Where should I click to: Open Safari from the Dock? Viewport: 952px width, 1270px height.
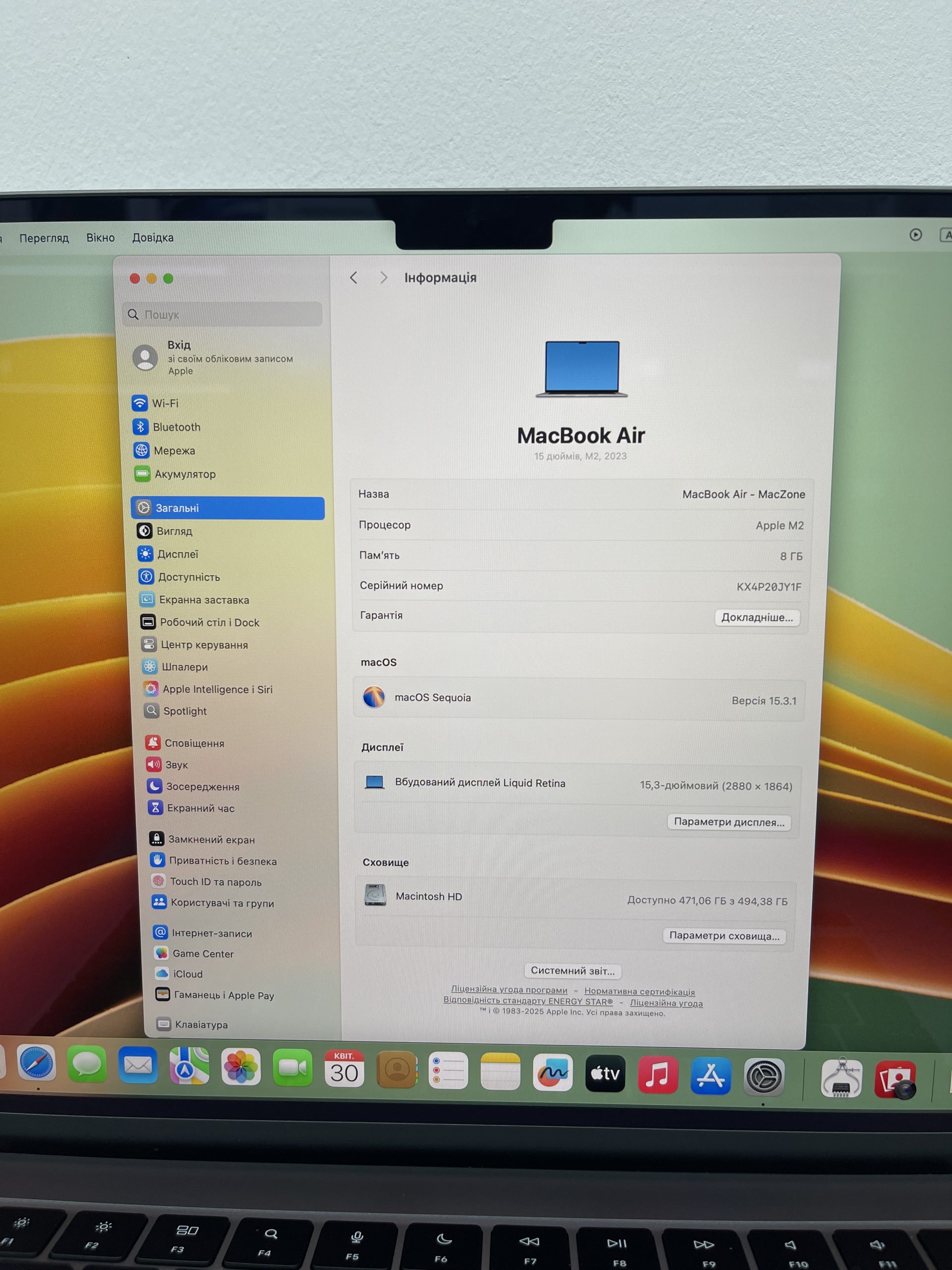click(36, 1063)
